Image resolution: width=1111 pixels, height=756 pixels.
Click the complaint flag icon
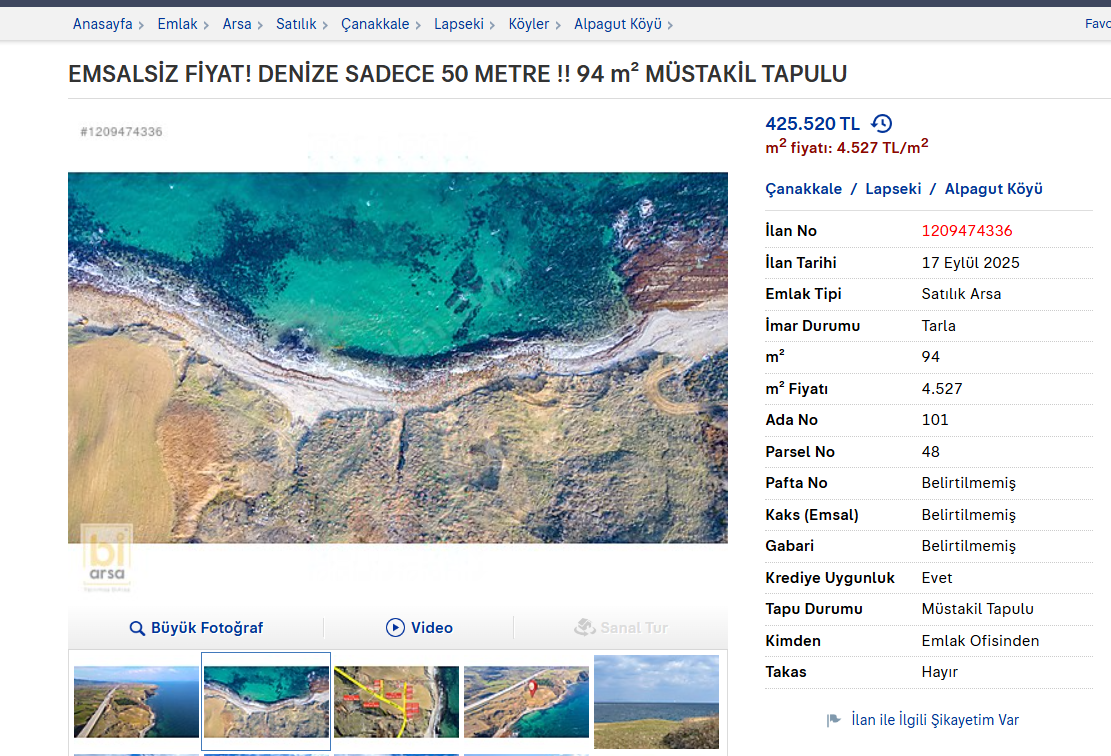click(x=833, y=720)
